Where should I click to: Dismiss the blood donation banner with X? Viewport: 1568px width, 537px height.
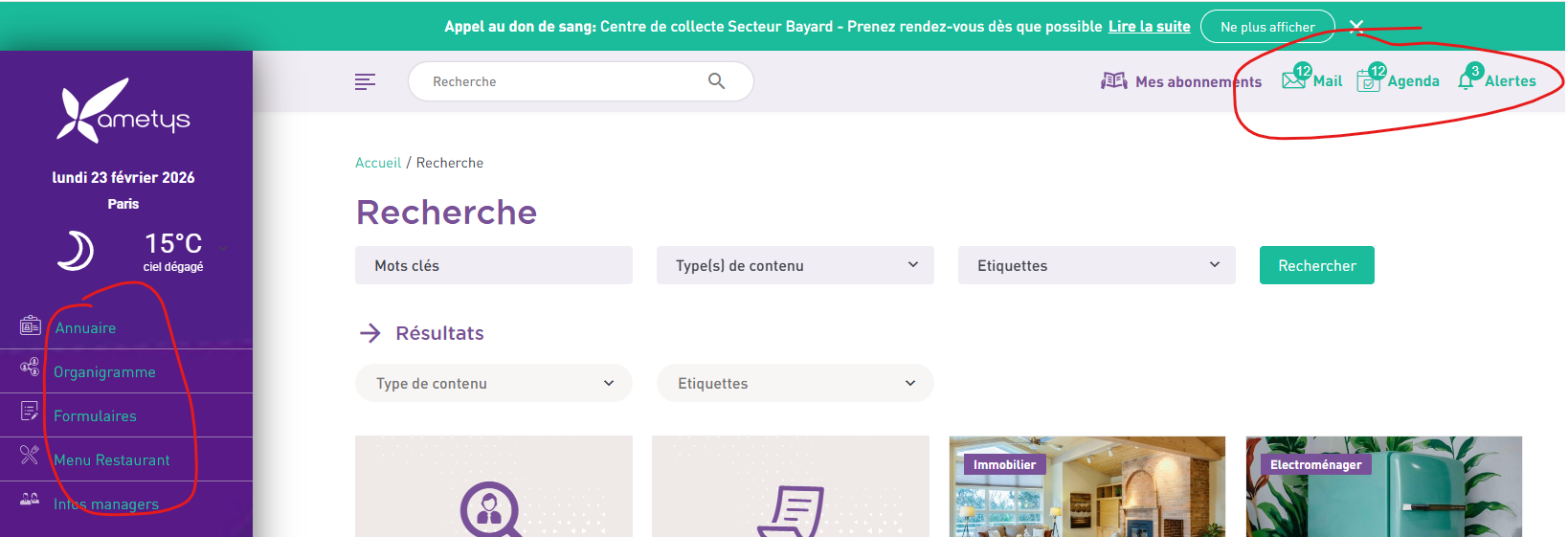1356,27
